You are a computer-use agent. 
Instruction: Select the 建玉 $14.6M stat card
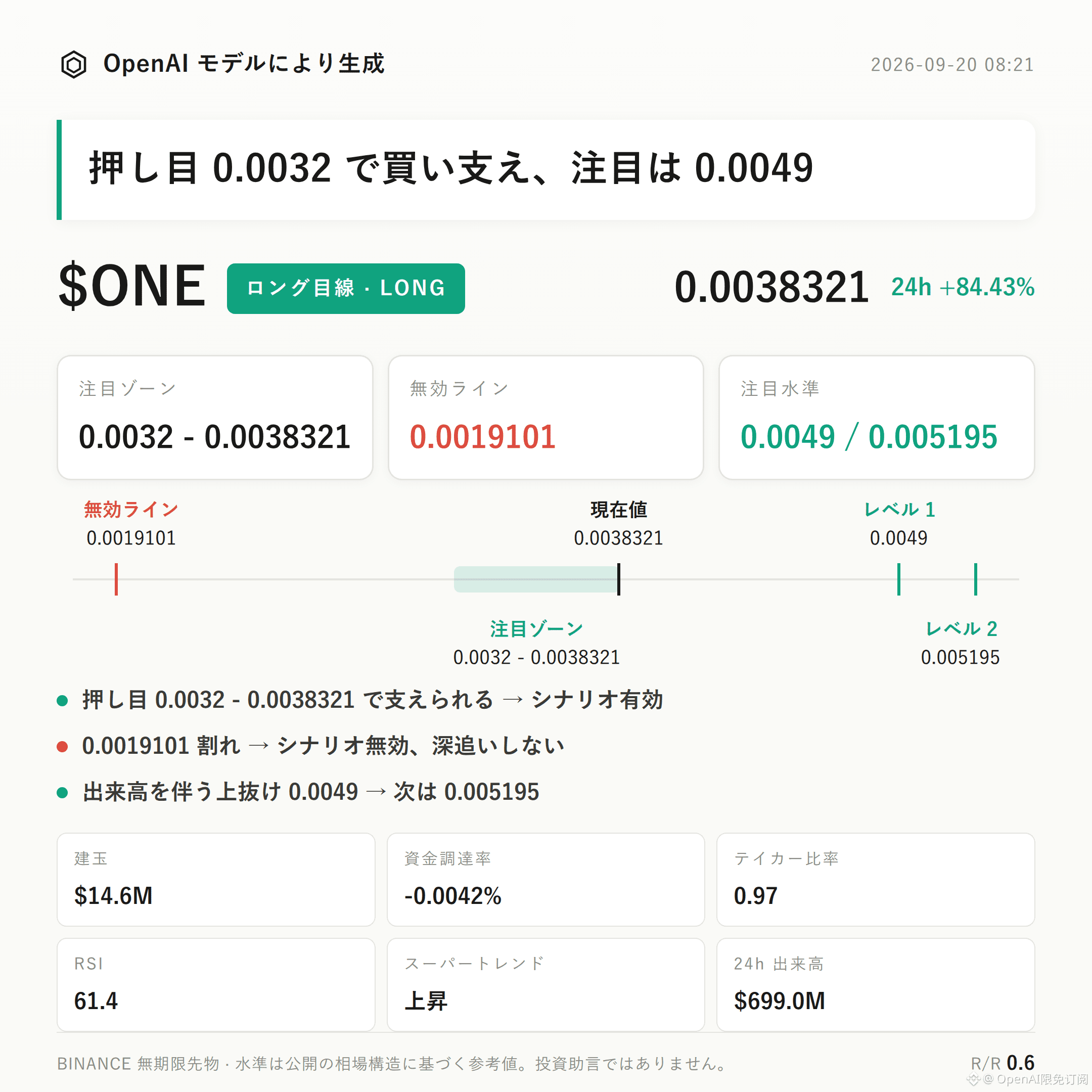click(216, 880)
